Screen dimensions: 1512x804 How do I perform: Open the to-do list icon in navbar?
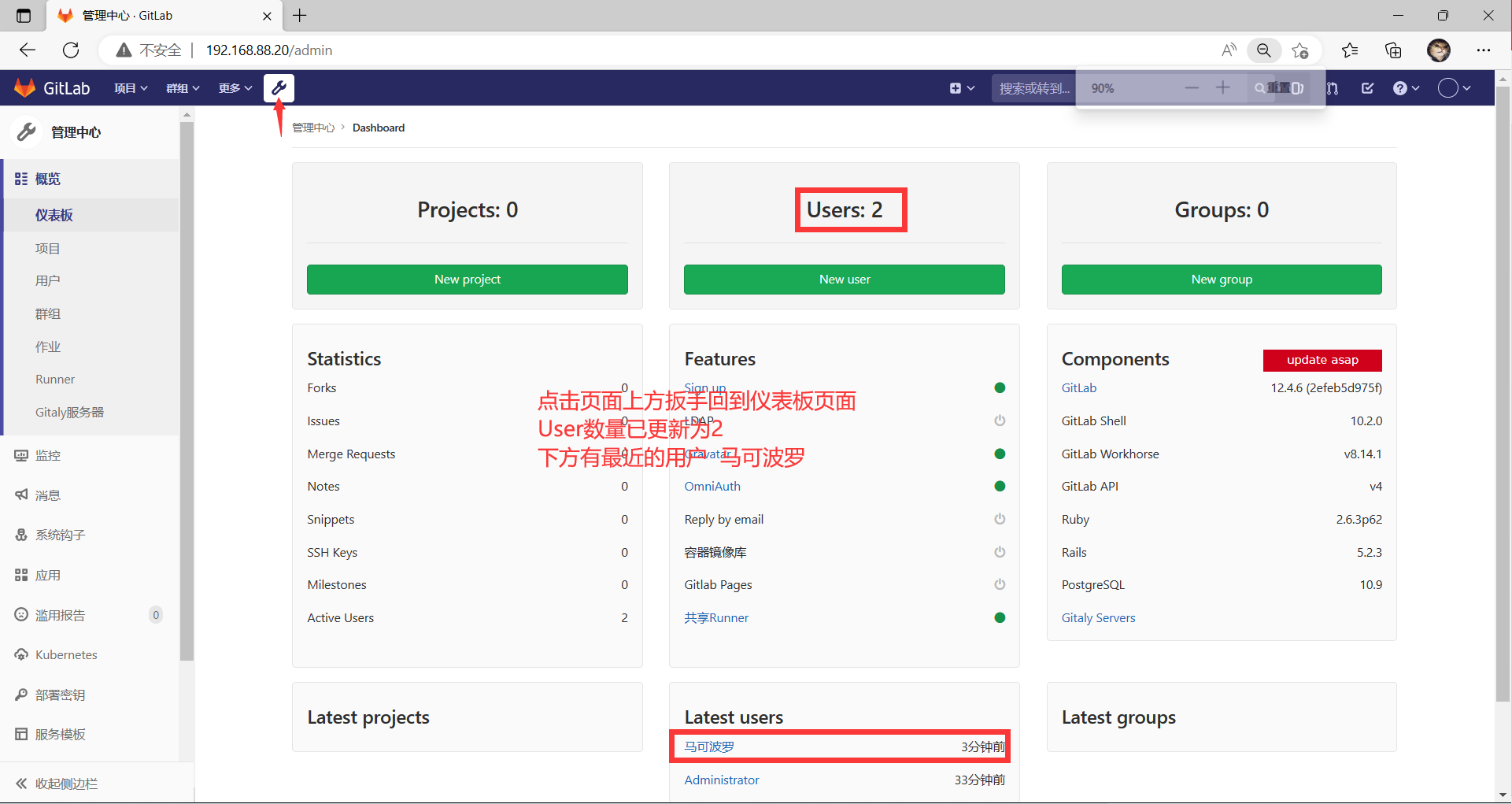[1367, 88]
